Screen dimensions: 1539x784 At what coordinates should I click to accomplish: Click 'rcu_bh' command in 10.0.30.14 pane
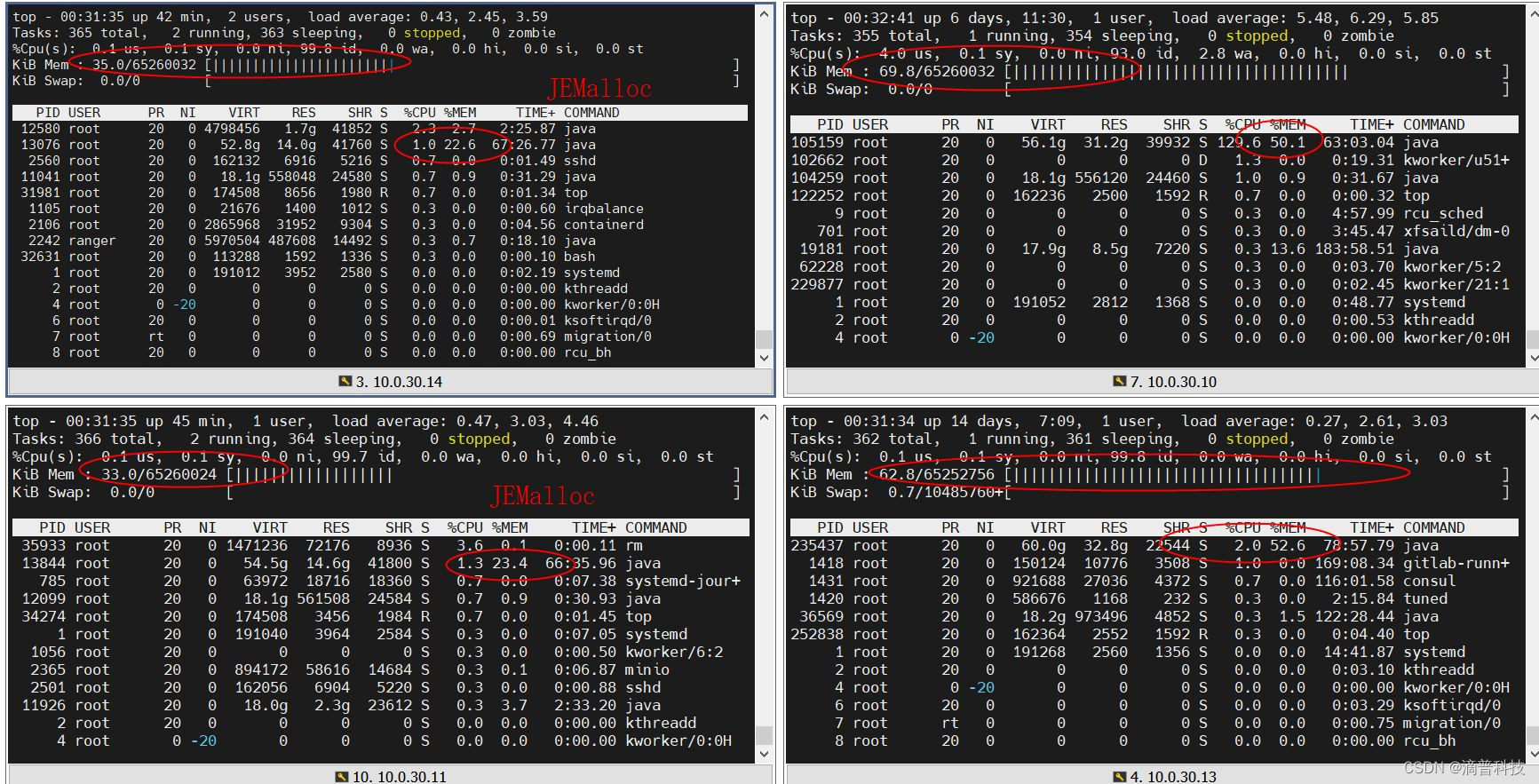tap(588, 352)
